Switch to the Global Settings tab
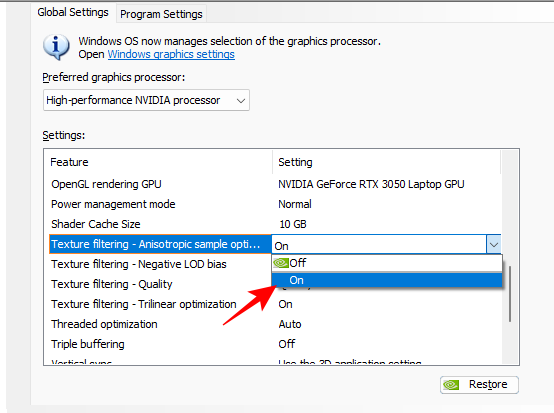This screenshot has width=554, height=413. click(73, 13)
